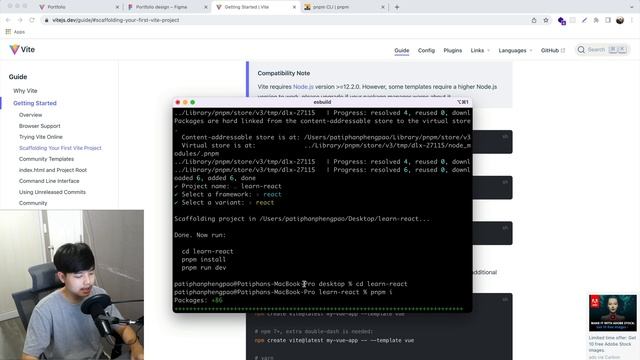640x360 pixels.
Task: Select the Getting Started | Vite tab
Action: (x=247, y=7)
